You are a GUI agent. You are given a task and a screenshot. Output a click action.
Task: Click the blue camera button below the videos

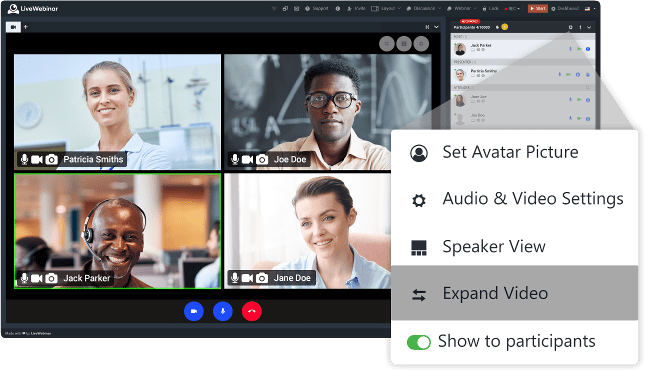[194, 311]
